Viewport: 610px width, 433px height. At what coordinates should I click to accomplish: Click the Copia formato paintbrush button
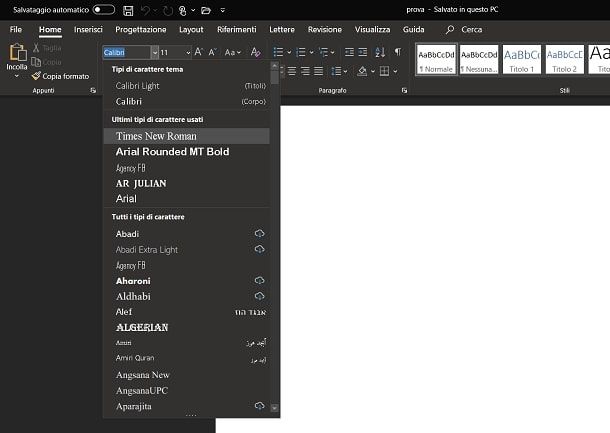pos(61,76)
